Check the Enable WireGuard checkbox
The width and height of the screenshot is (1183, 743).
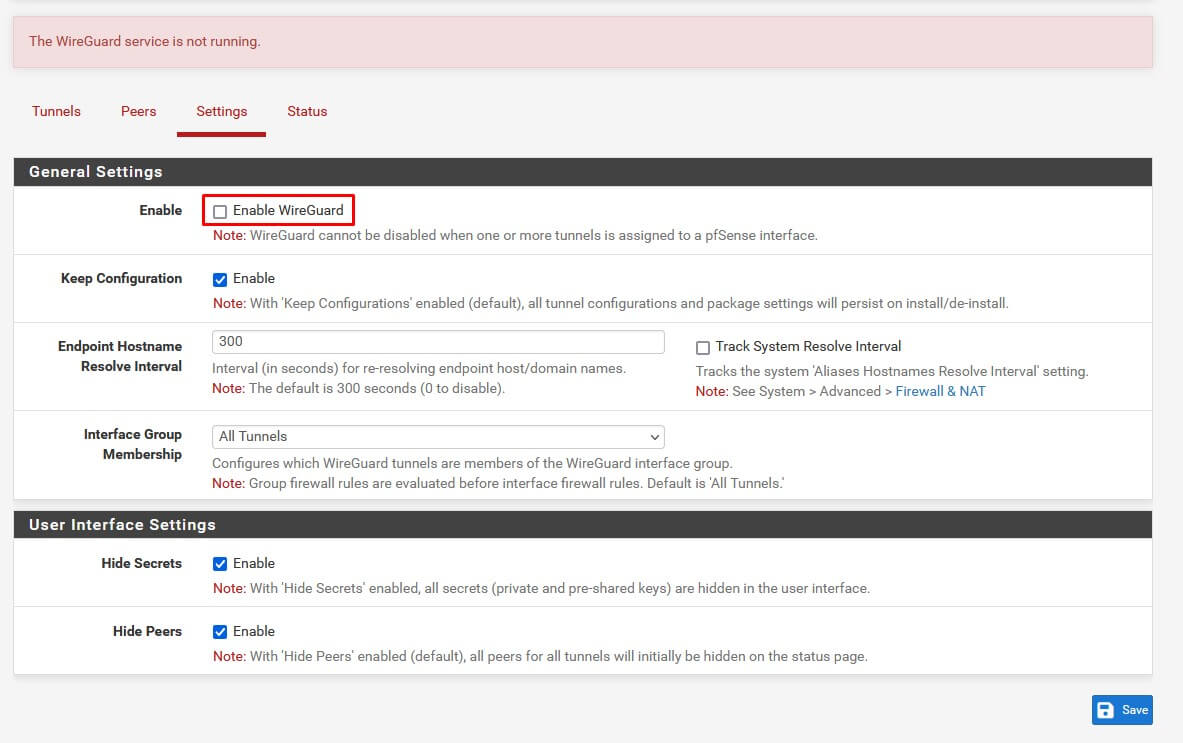[x=220, y=211]
